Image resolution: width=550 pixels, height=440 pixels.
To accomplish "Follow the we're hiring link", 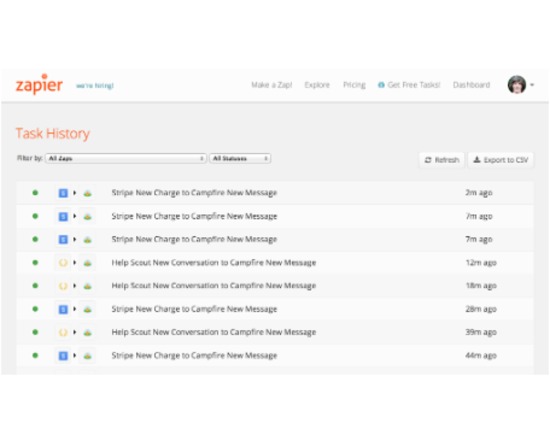I will (95, 86).
